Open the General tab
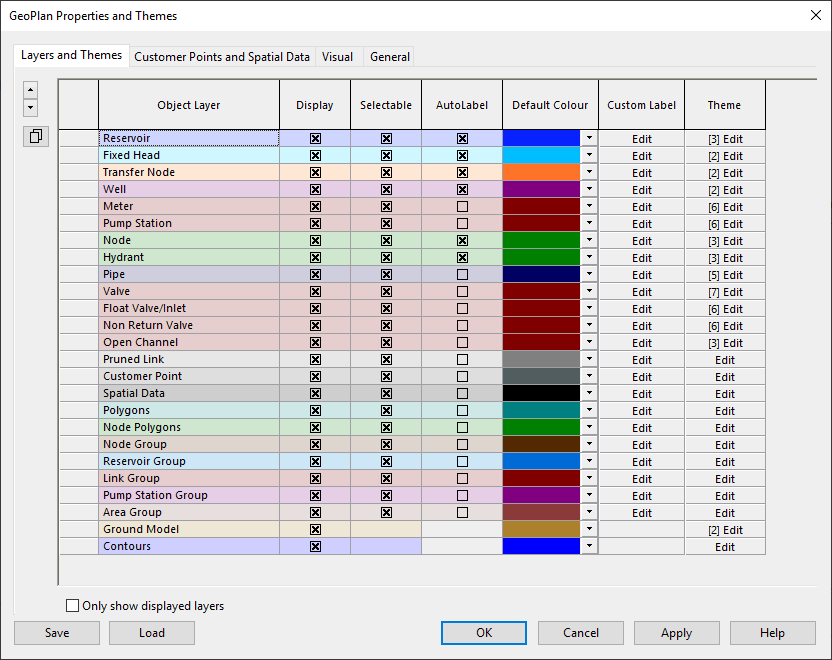Viewport: 832px width, 660px height. point(390,57)
